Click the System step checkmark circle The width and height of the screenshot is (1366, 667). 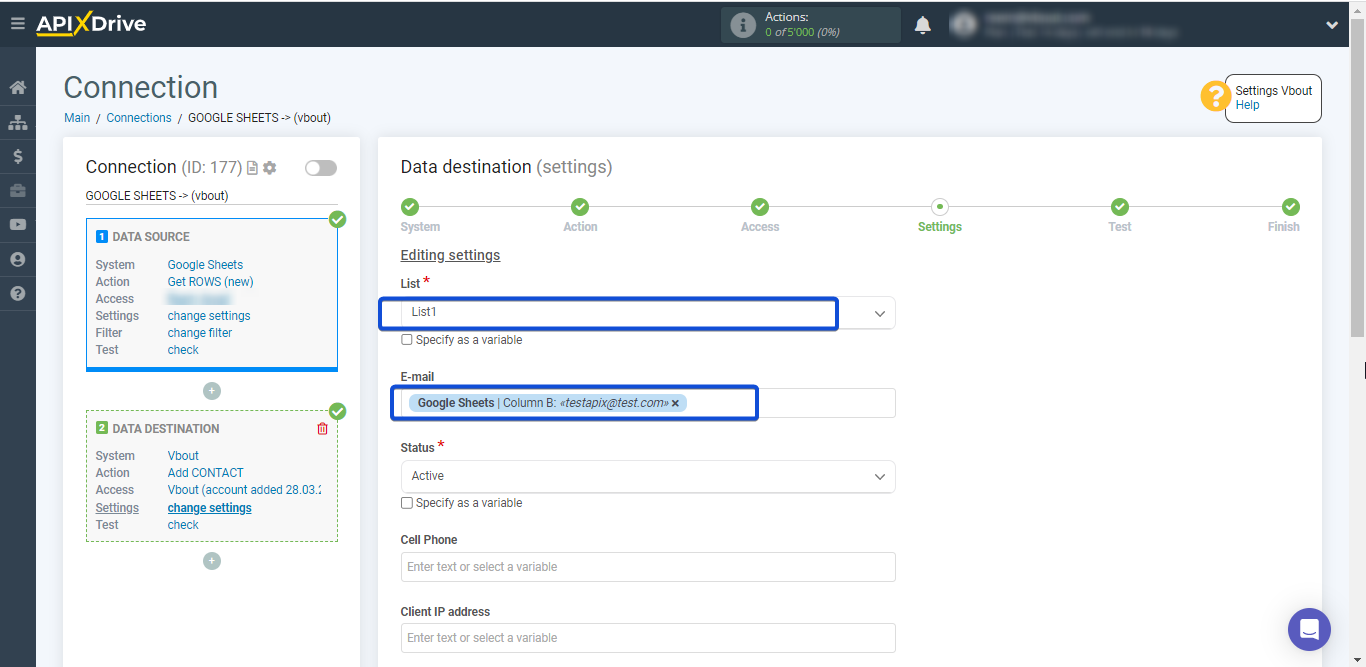(410, 207)
